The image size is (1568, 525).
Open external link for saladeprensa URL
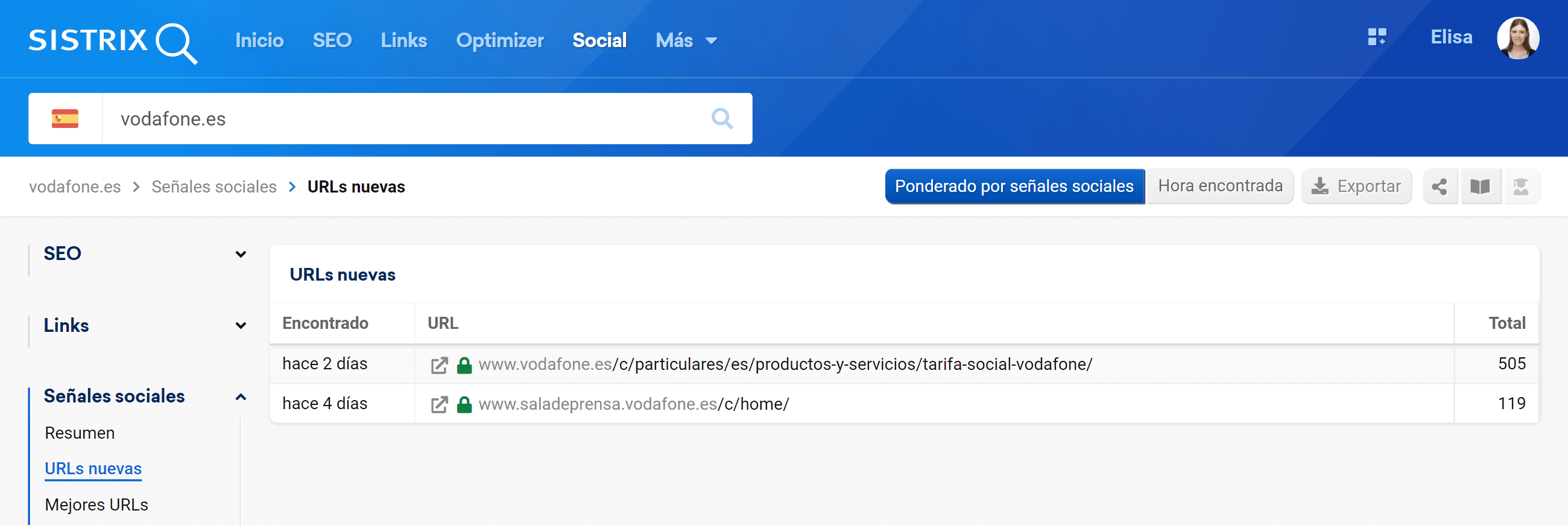click(x=439, y=404)
